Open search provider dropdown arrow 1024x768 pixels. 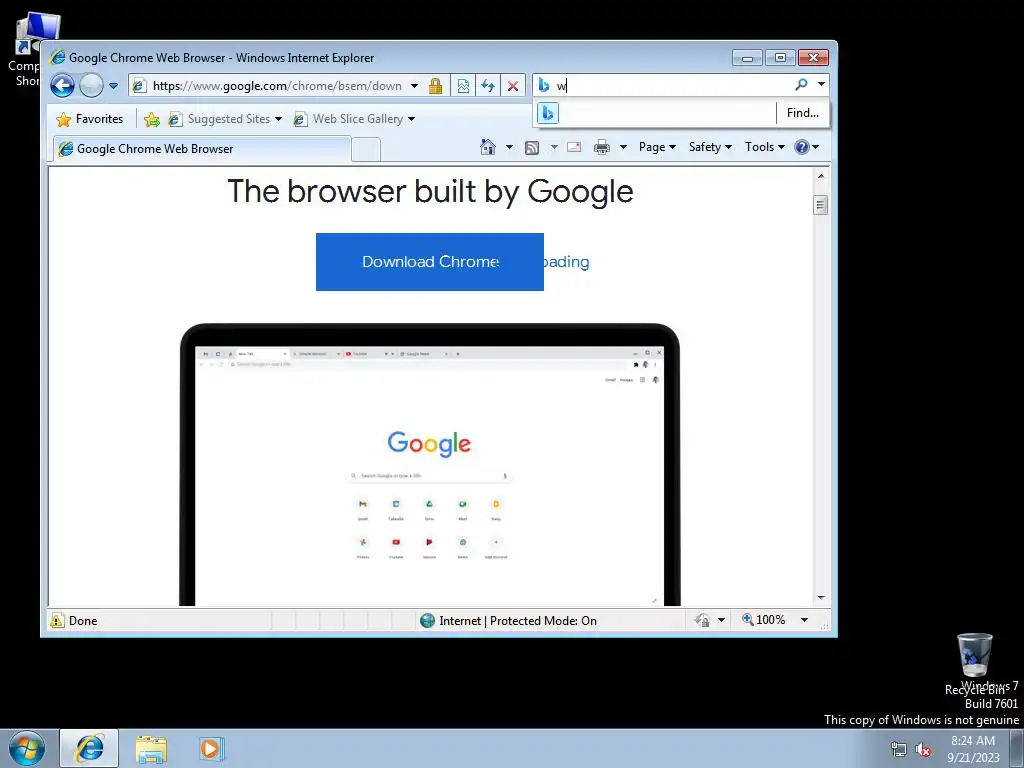pyautogui.click(x=821, y=84)
